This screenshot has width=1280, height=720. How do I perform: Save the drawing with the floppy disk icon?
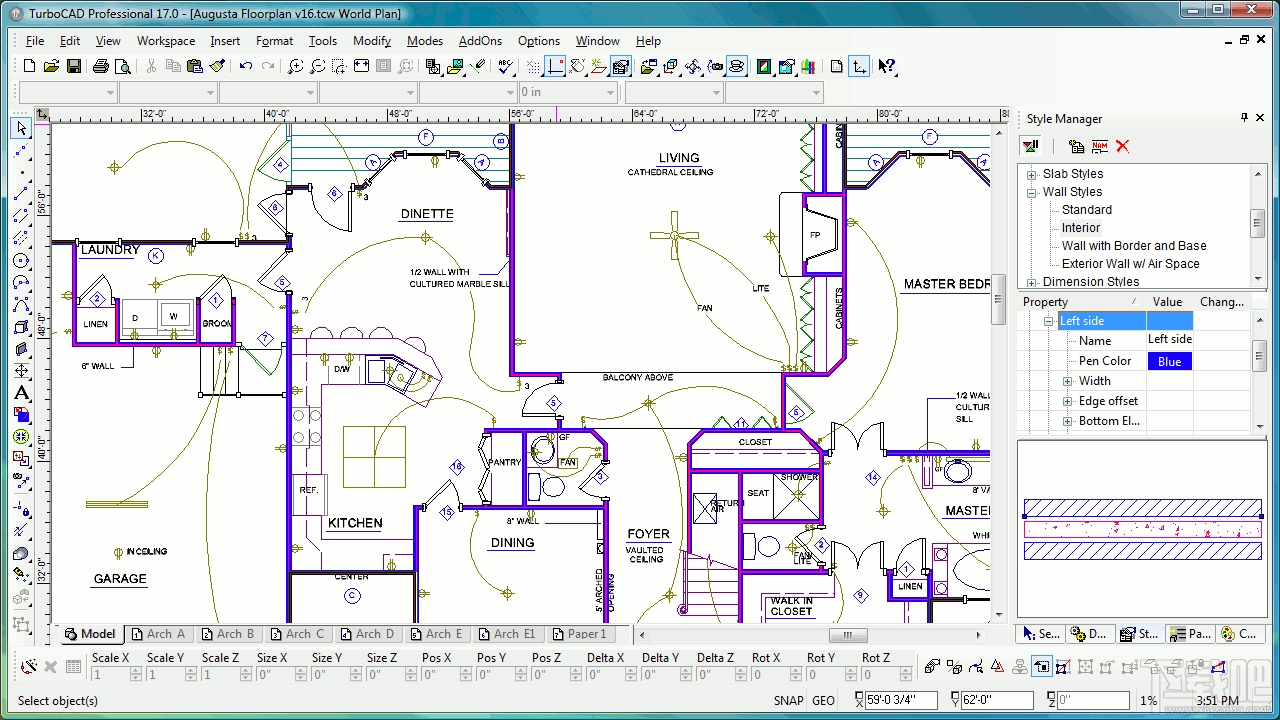[74, 66]
